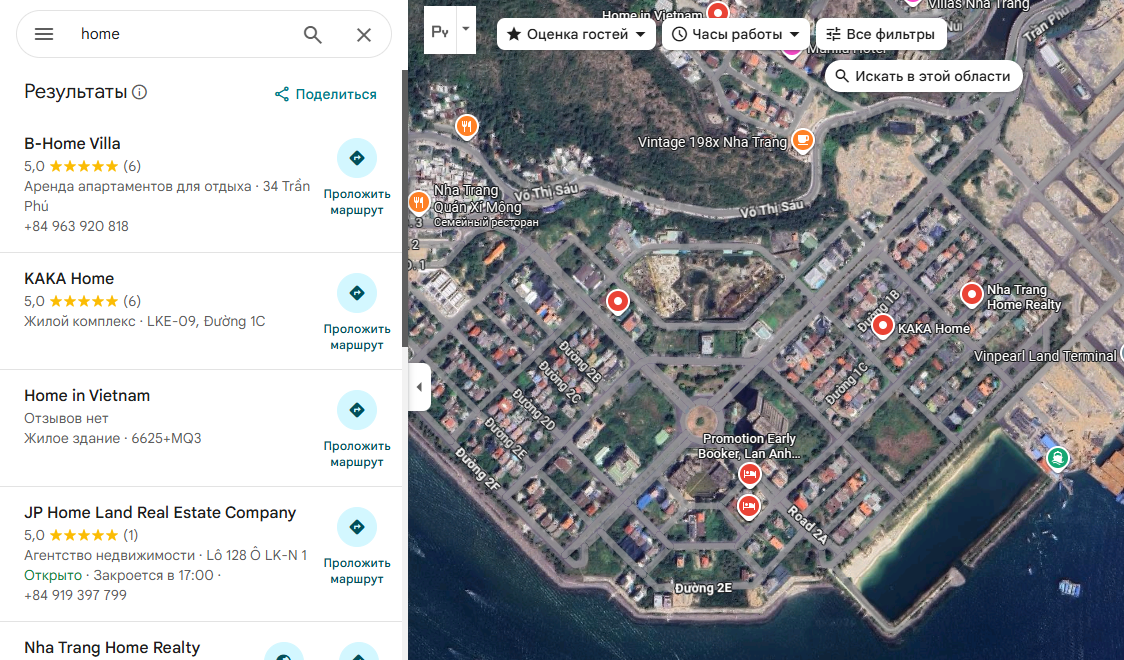Click the 'home' search input field
1124x660 pixels.
tap(186, 34)
